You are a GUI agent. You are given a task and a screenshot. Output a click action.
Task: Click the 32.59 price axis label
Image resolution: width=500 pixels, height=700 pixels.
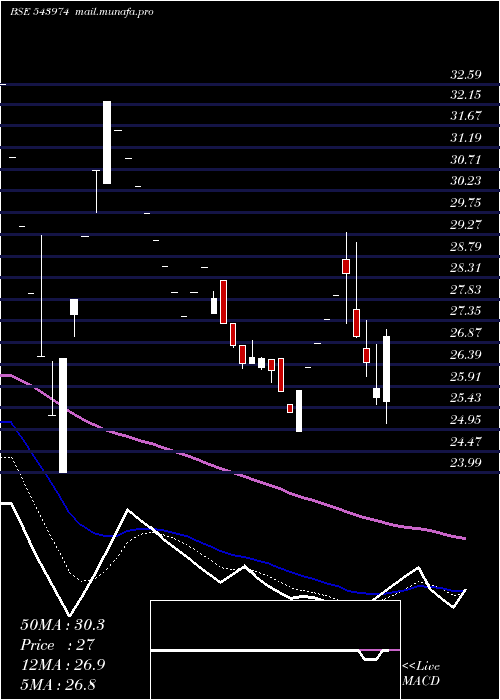point(466,75)
